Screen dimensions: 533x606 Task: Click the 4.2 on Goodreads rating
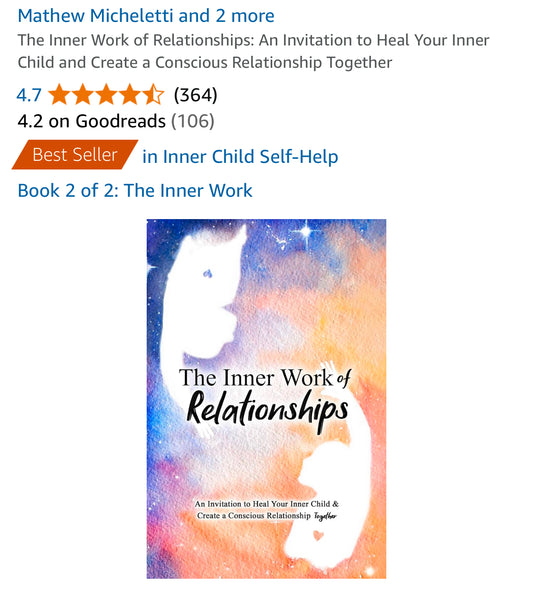92,121
